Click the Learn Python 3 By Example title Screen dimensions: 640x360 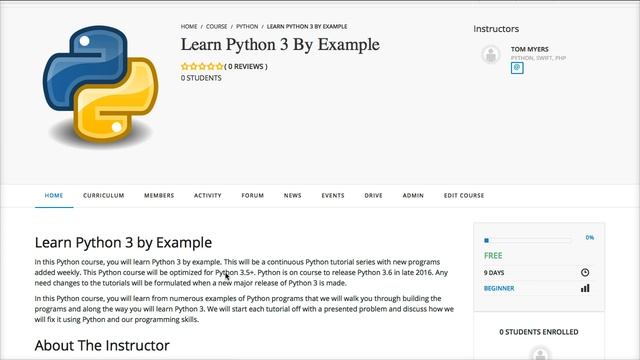coord(280,44)
